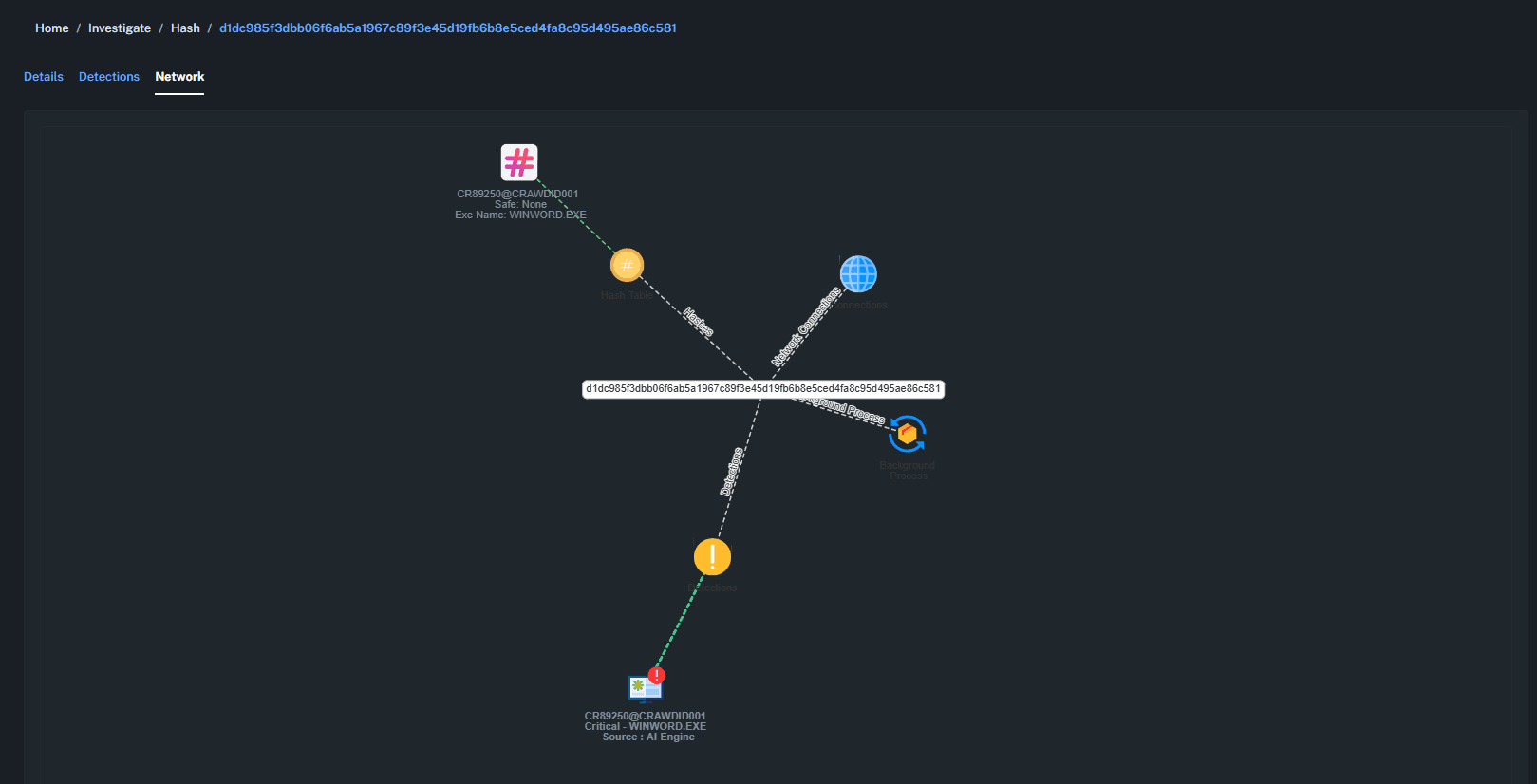
Task: Click the pink hash file icon
Action: (519, 162)
